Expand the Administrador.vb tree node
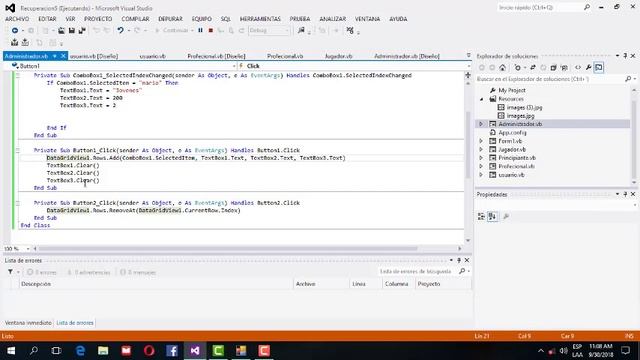The height and width of the screenshot is (360, 640). point(481,124)
